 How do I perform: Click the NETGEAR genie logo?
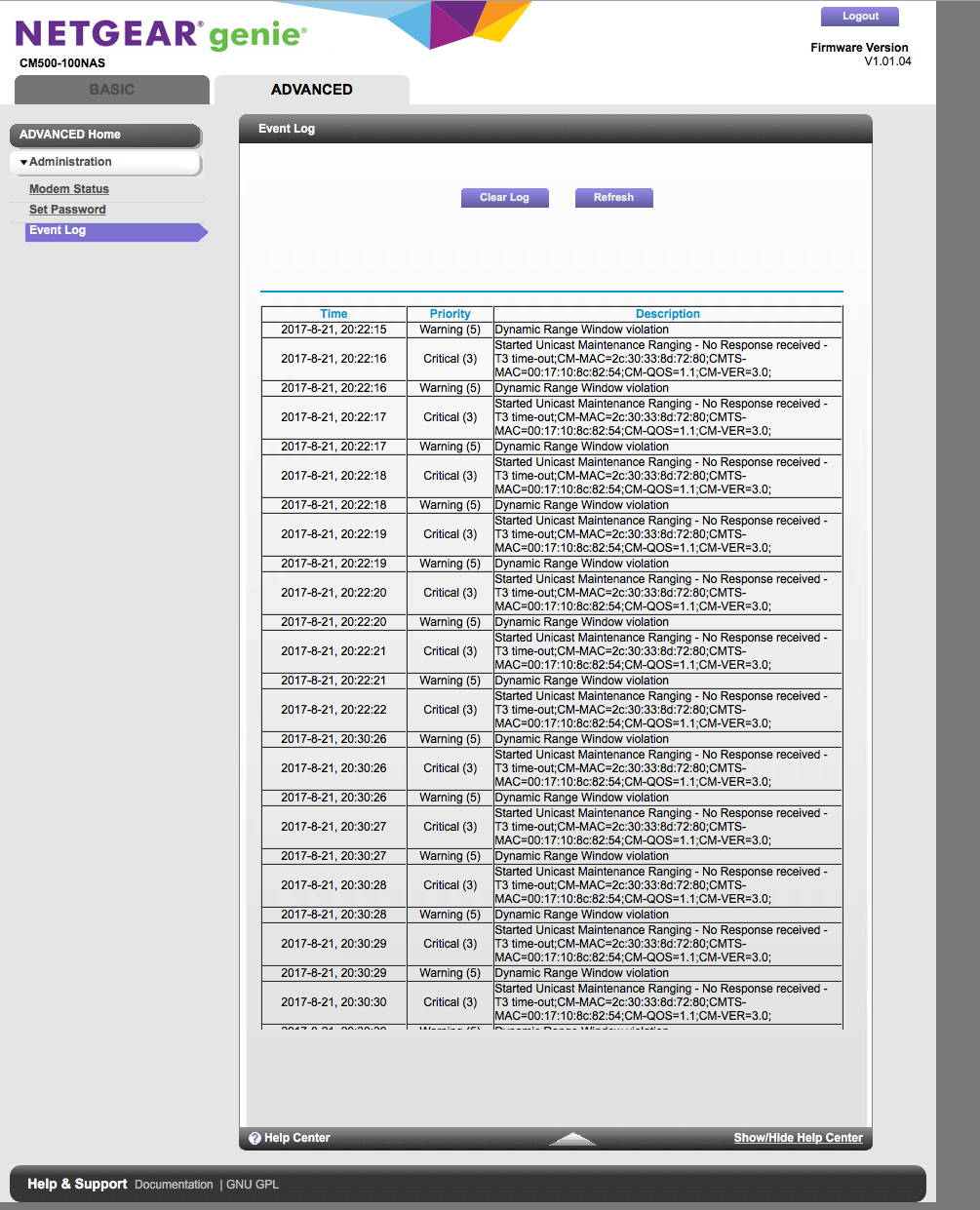pyautogui.click(x=156, y=32)
